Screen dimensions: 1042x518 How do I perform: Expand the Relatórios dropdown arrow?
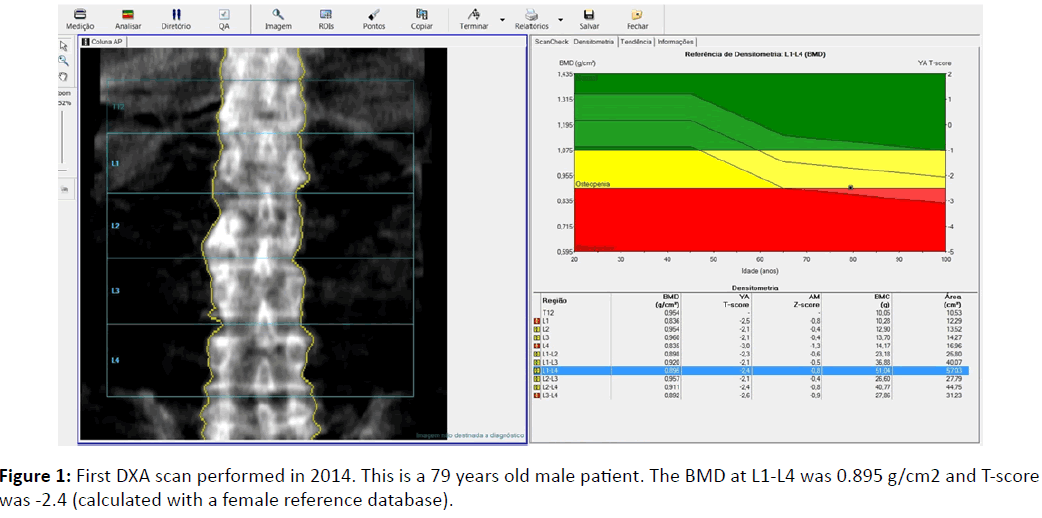tap(560, 19)
